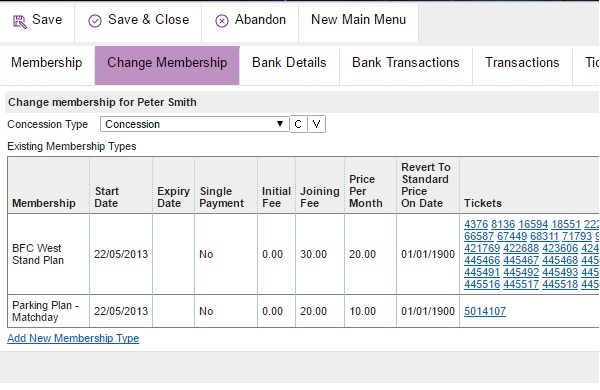Go to the Bank Transactions tab
Screen dimensions: 600x390
(406, 62)
